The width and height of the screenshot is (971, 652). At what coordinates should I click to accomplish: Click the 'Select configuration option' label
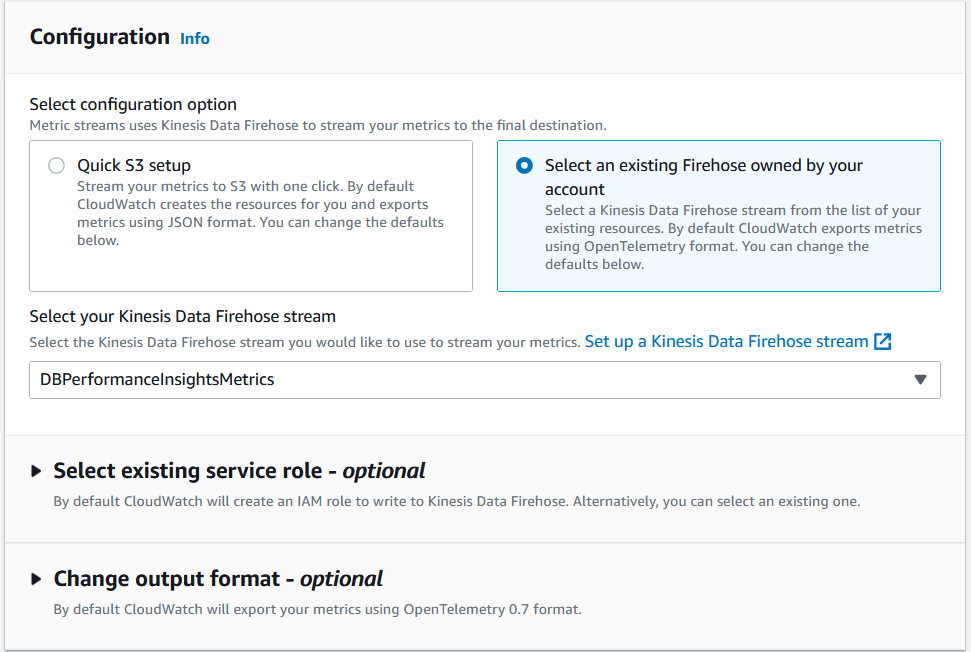coord(133,104)
